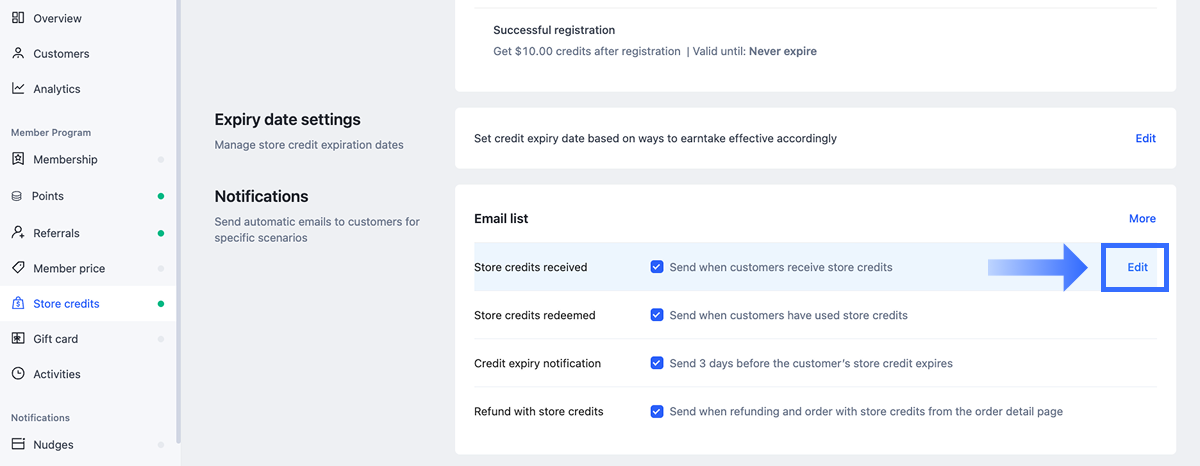Click the Activities clock icon
The height and width of the screenshot is (466, 1200).
(18, 374)
